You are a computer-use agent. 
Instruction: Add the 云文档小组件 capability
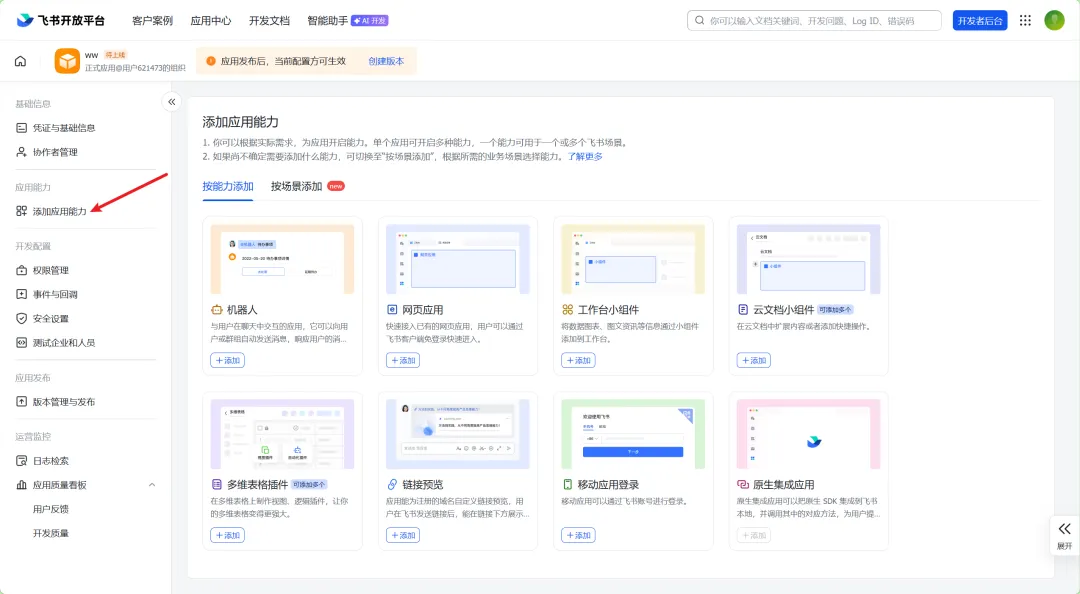point(754,360)
